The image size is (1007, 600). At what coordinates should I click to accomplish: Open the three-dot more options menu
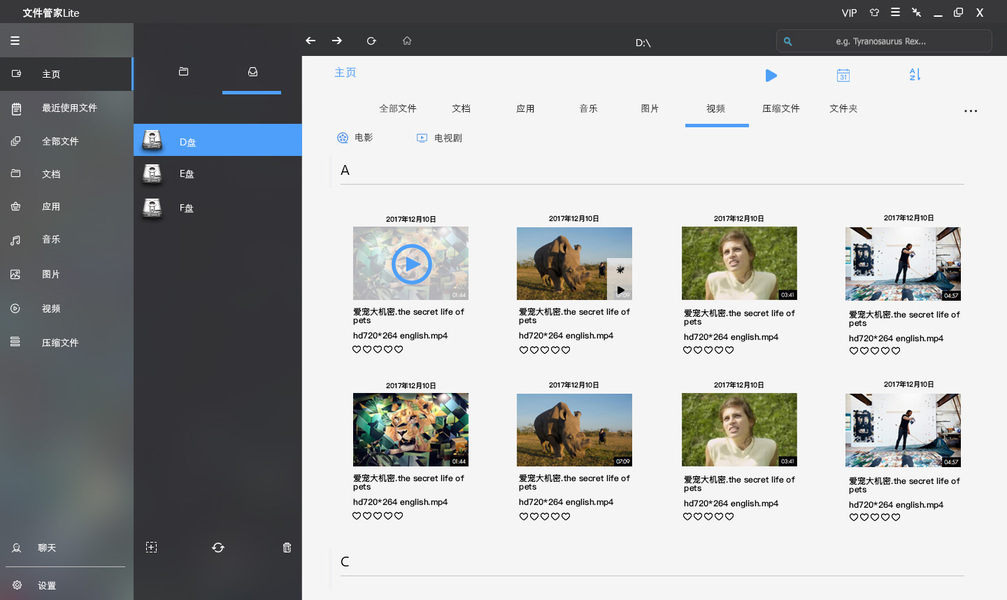click(x=970, y=111)
